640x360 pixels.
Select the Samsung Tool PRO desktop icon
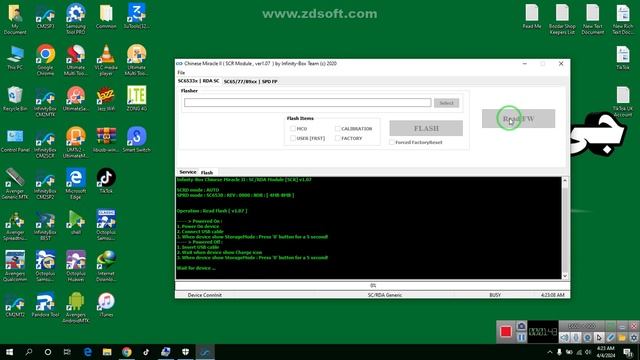(76, 18)
